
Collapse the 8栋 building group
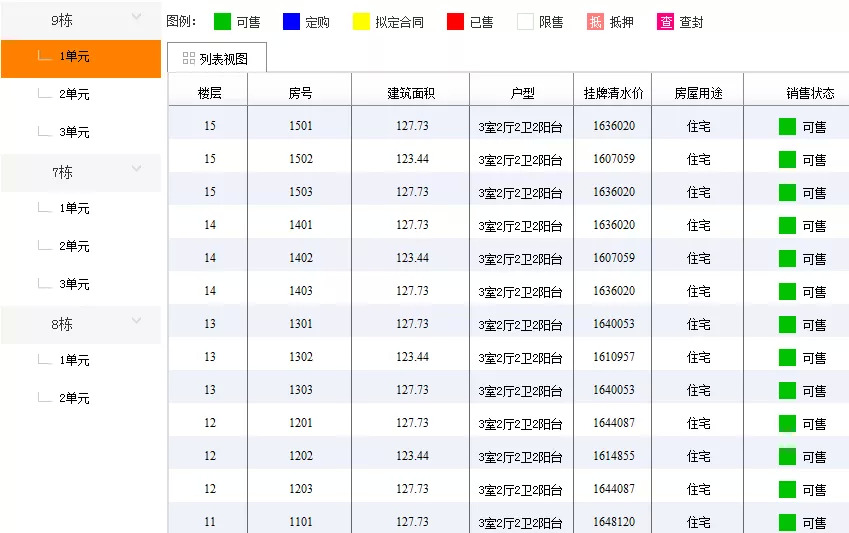coord(136,321)
